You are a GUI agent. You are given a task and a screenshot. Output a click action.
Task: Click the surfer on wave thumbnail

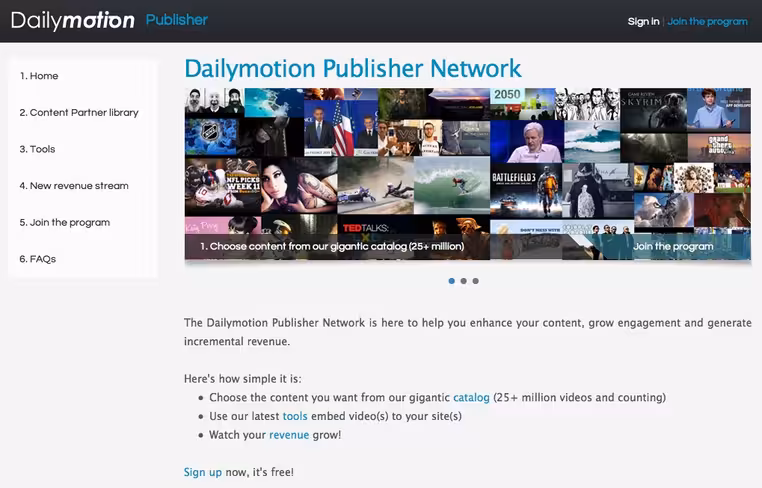click(x=452, y=185)
